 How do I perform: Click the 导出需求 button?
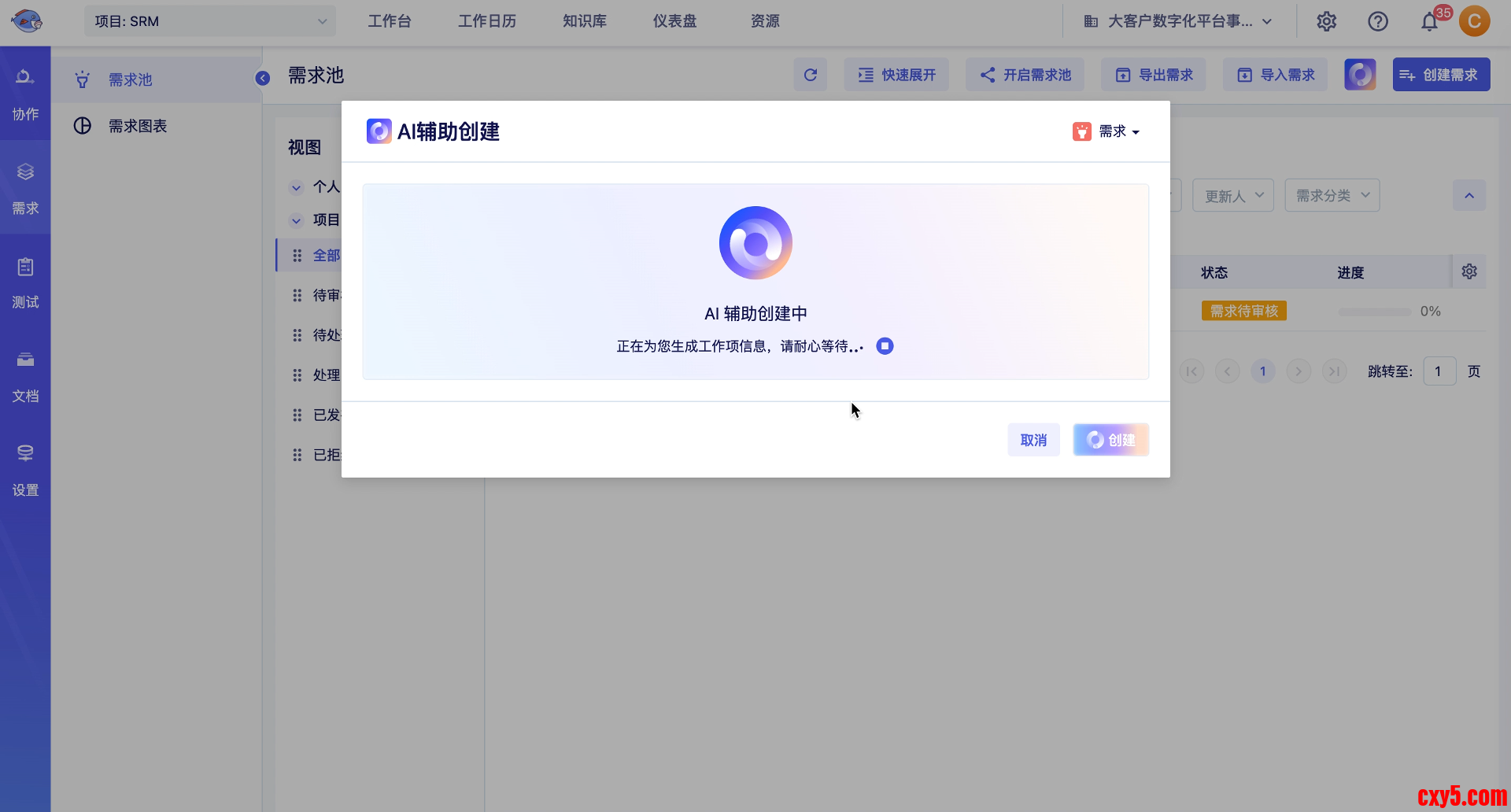click(1154, 75)
